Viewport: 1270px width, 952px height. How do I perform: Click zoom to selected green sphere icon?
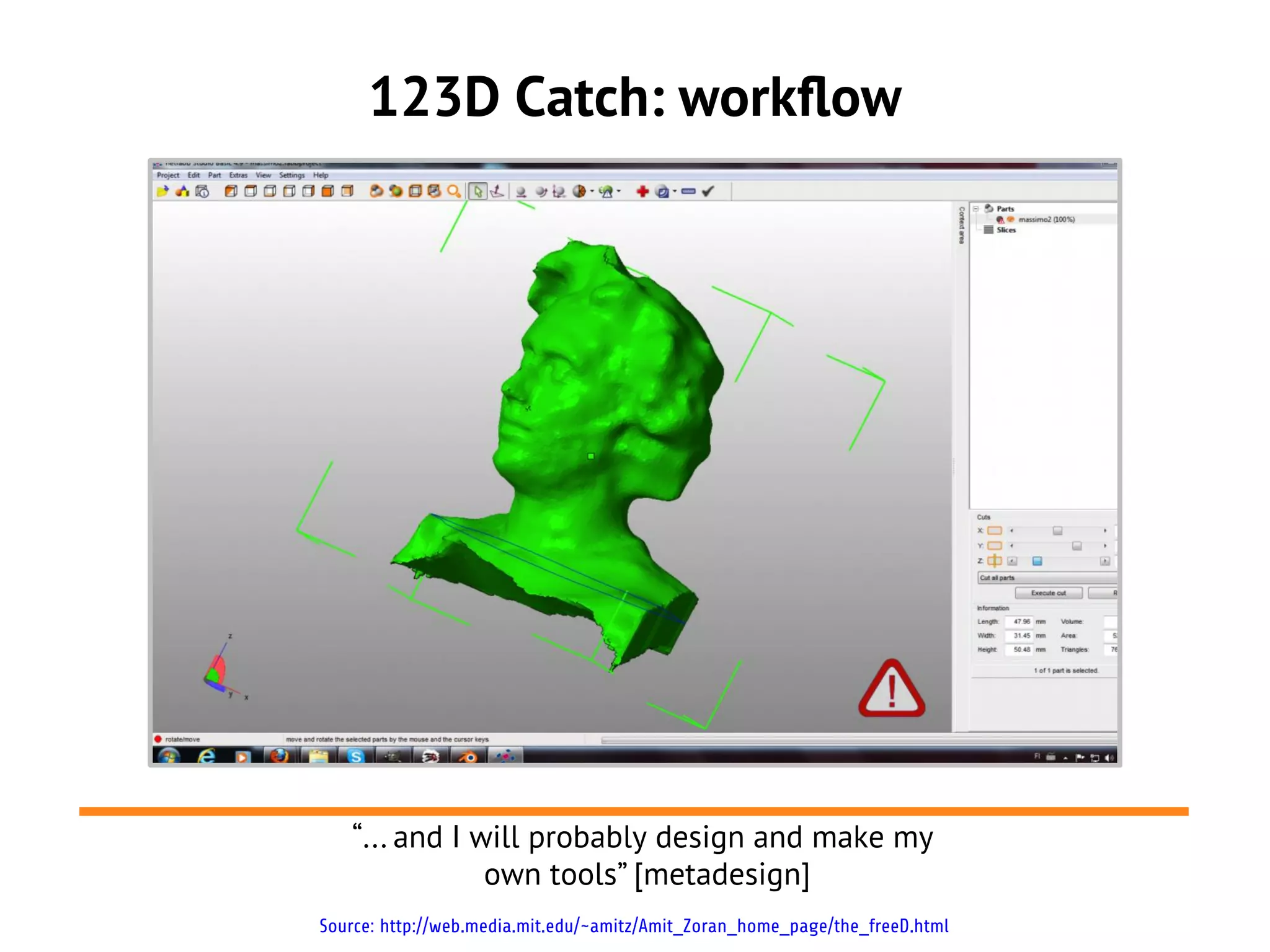[x=396, y=192]
